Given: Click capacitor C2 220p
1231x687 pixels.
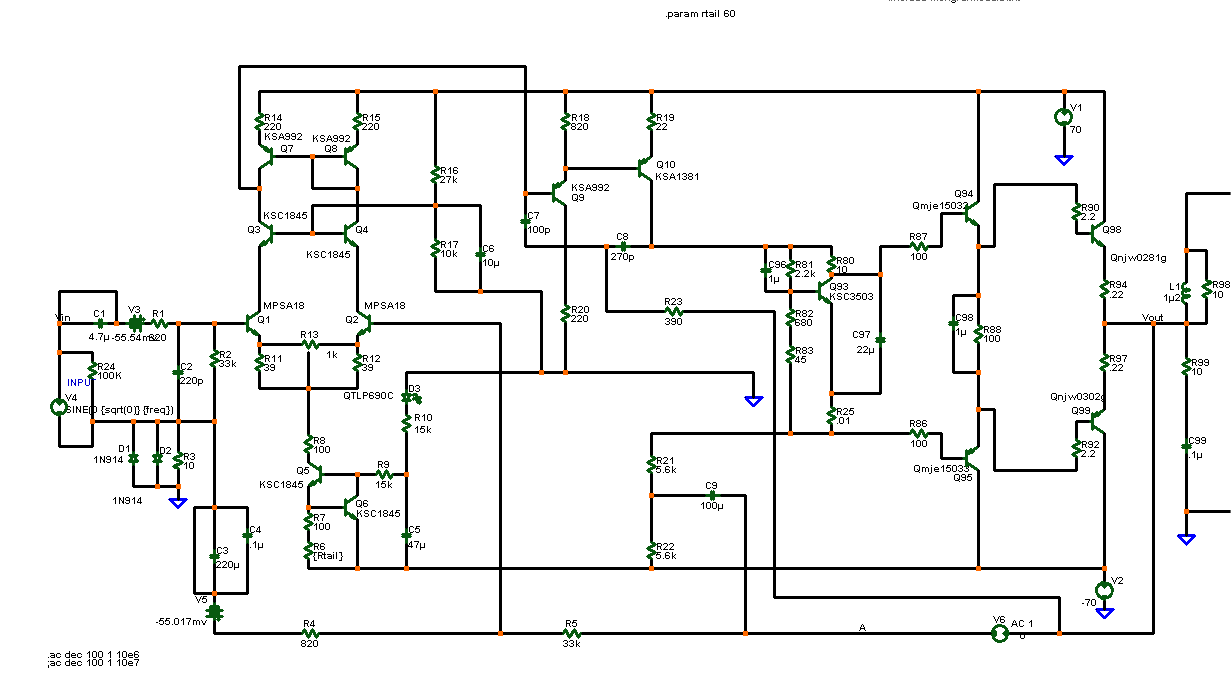Looking at the screenshot, I should 178,372.
